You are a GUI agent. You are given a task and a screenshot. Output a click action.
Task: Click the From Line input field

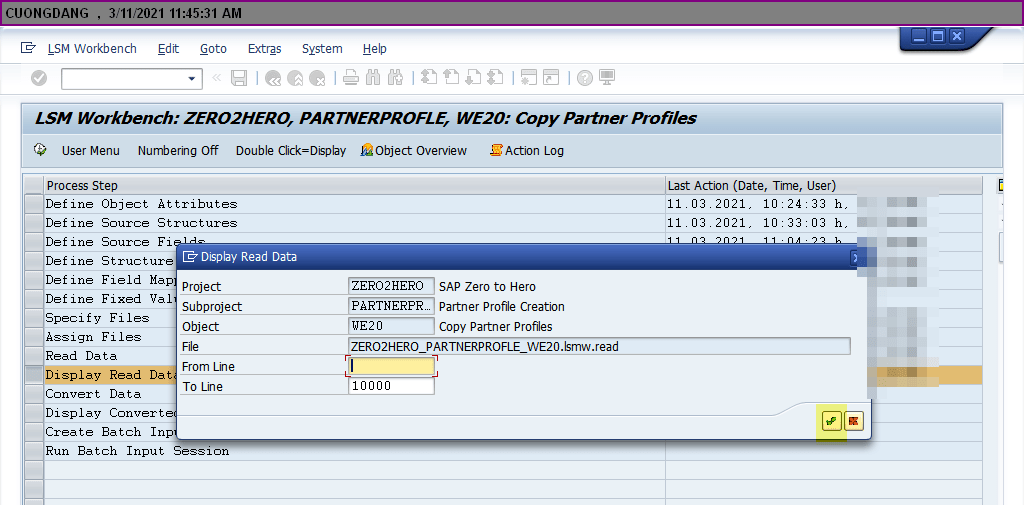click(391, 366)
